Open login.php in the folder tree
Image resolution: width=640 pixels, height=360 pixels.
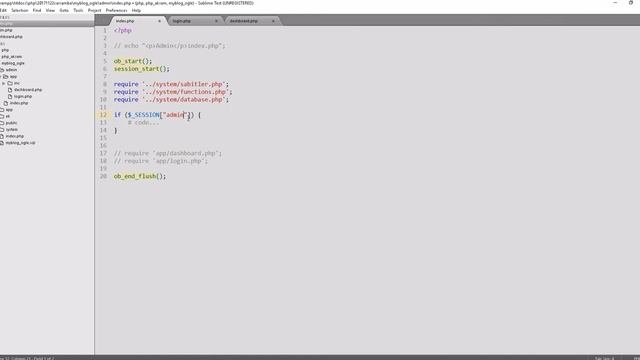[x=23, y=96]
